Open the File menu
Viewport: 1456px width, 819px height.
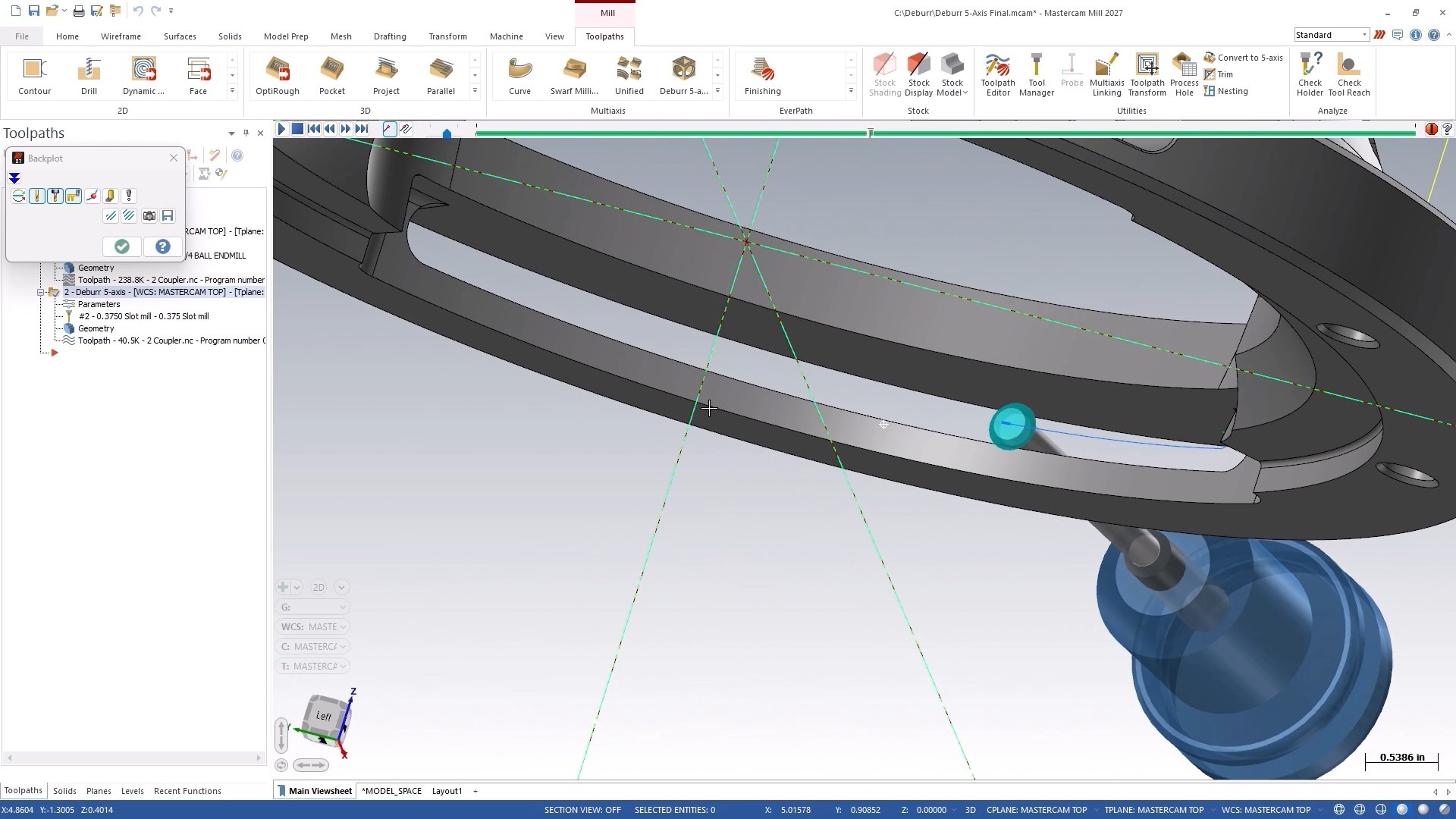coord(22,36)
